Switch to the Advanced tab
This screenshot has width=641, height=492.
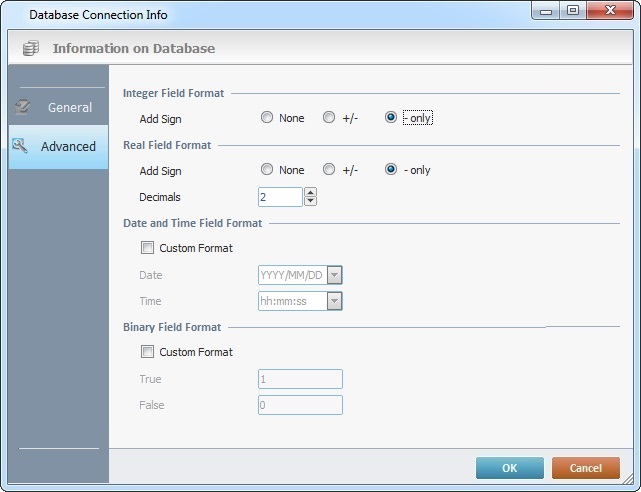[x=68, y=146]
